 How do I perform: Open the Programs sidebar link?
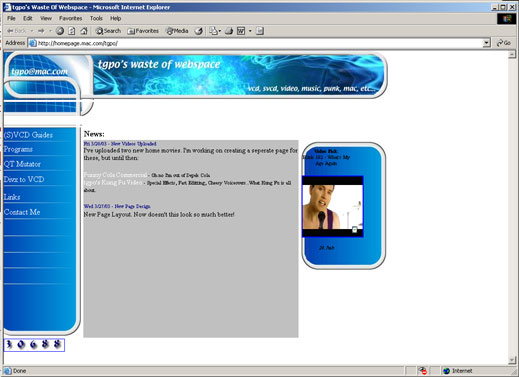click(18, 149)
